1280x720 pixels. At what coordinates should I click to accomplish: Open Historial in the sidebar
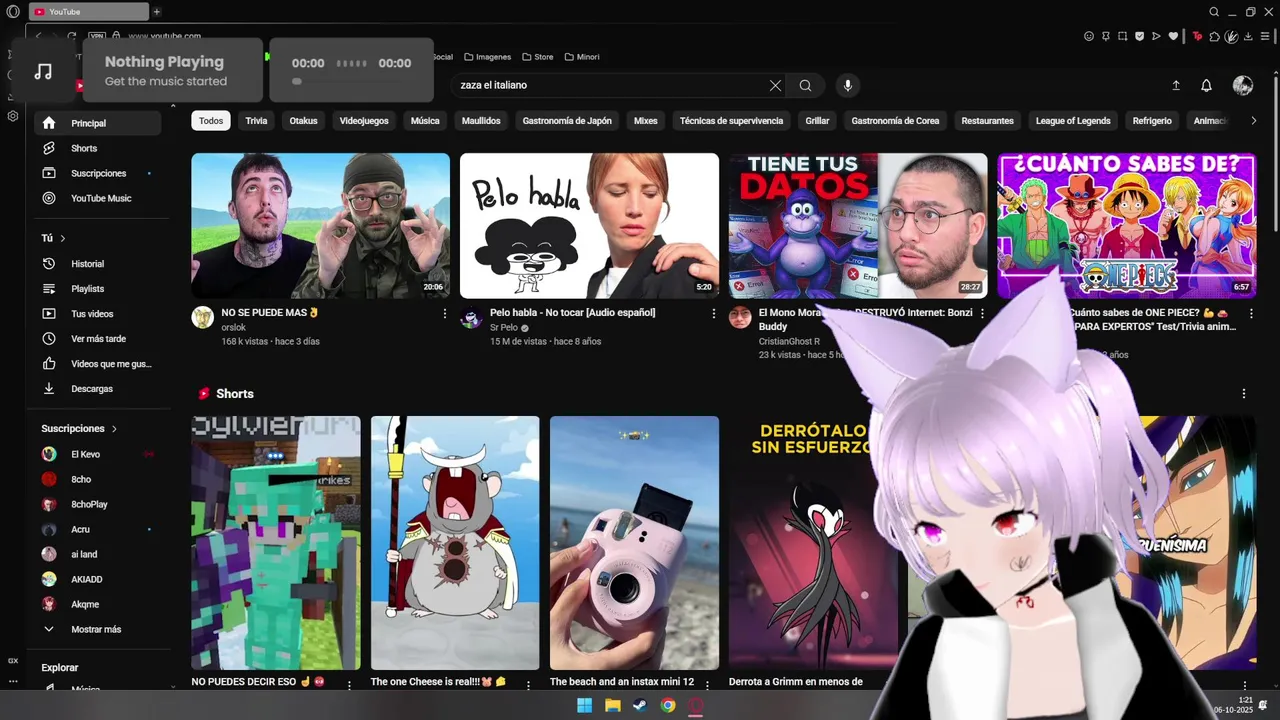(x=98, y=264)
